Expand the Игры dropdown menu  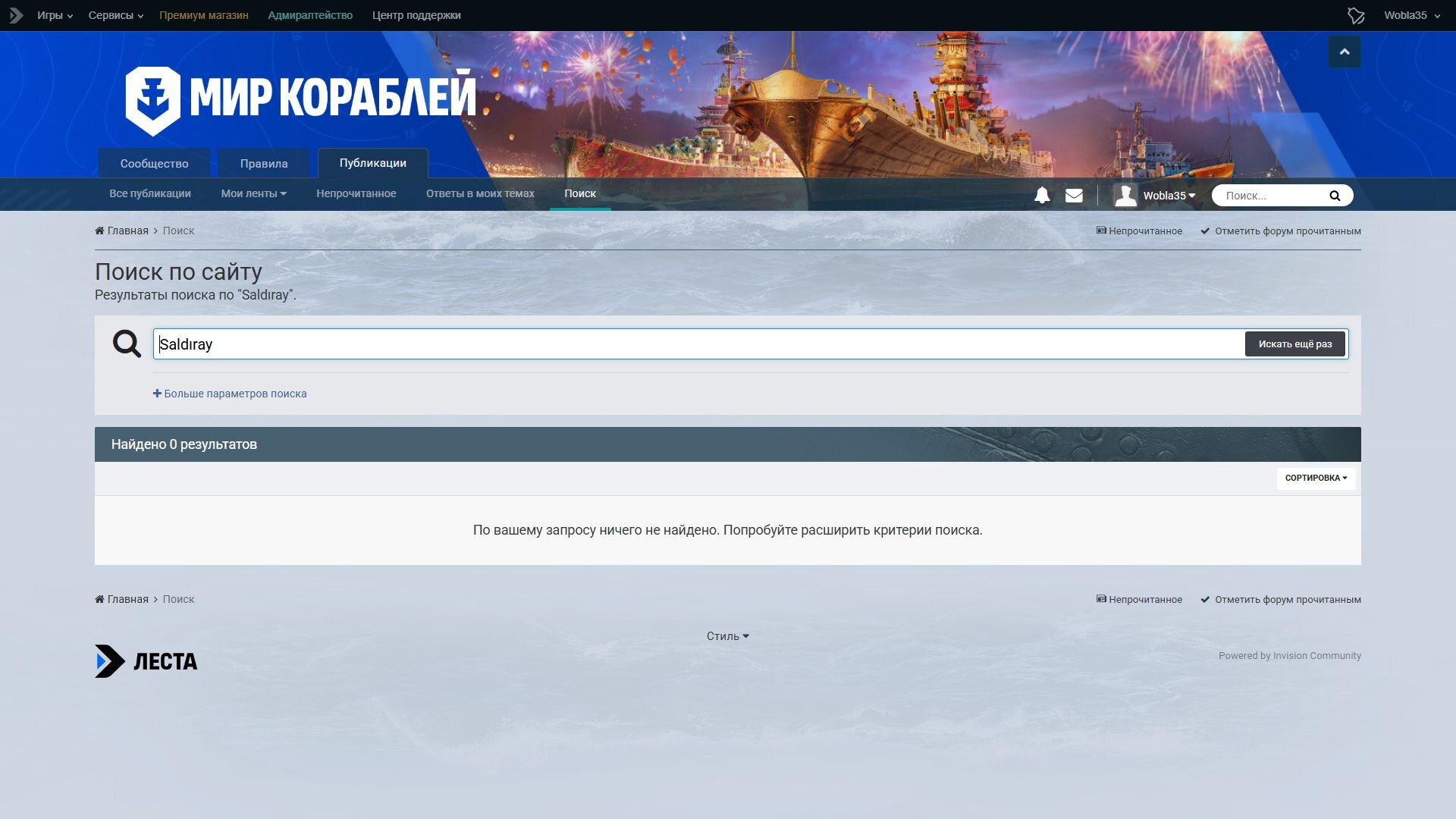(x=55, y=15)
